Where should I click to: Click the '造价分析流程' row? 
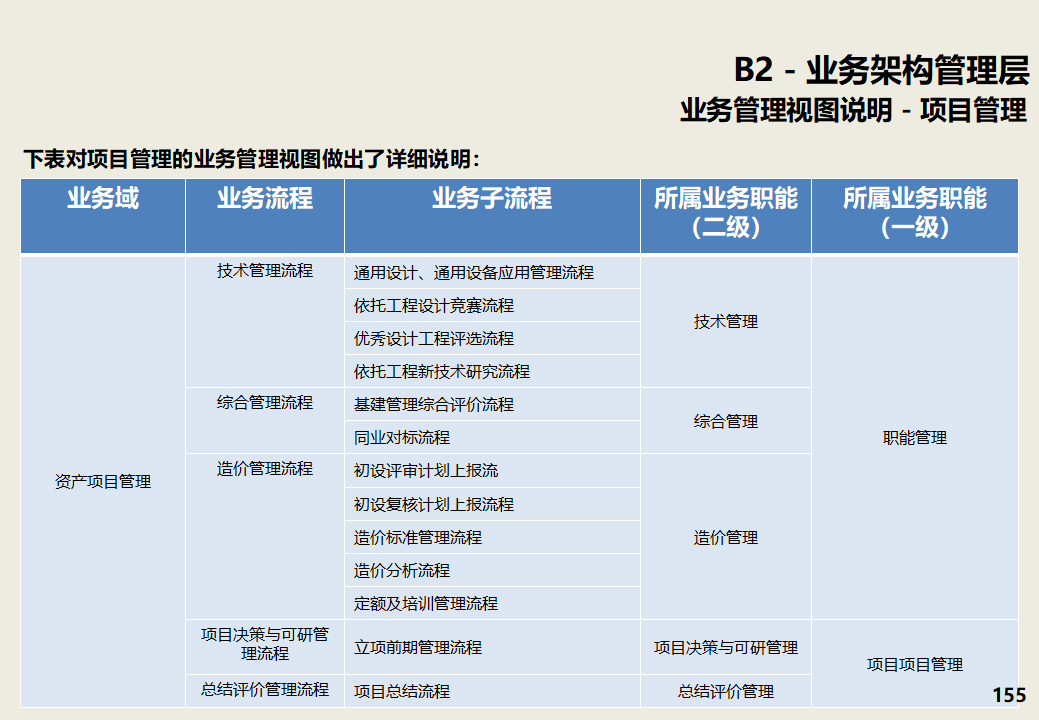tap(492, 570)
